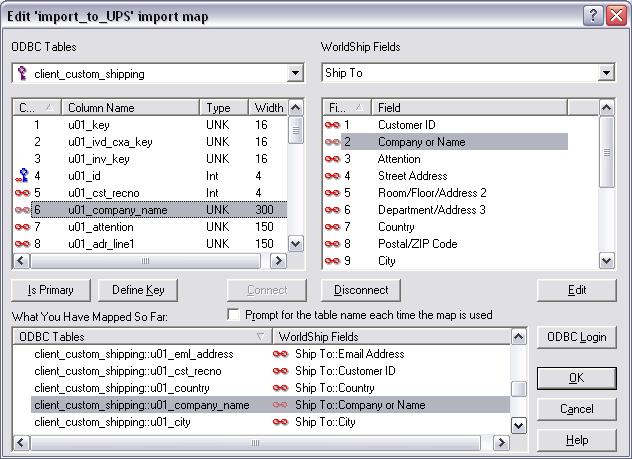Click the link icon beside Postal/ZIP Code
632x459 pixels.
(x=333, y=244)
